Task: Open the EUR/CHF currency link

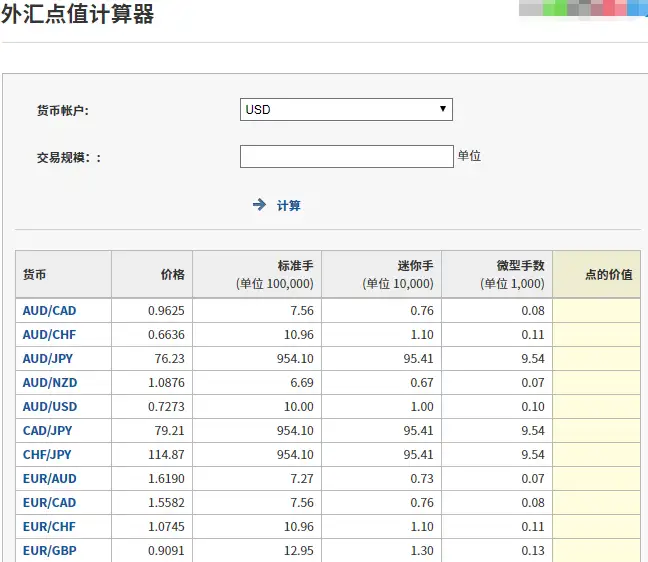Action: 49,526
